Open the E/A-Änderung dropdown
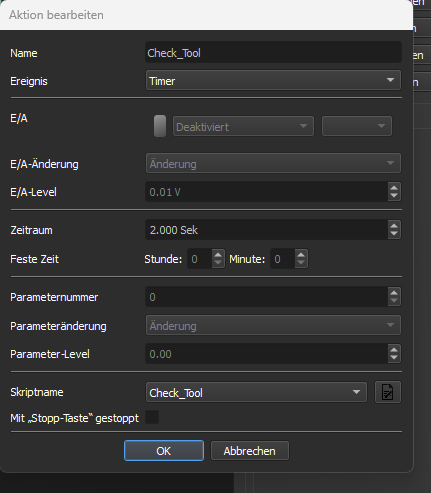The image size is (431, 493). [x=273, y=163]
